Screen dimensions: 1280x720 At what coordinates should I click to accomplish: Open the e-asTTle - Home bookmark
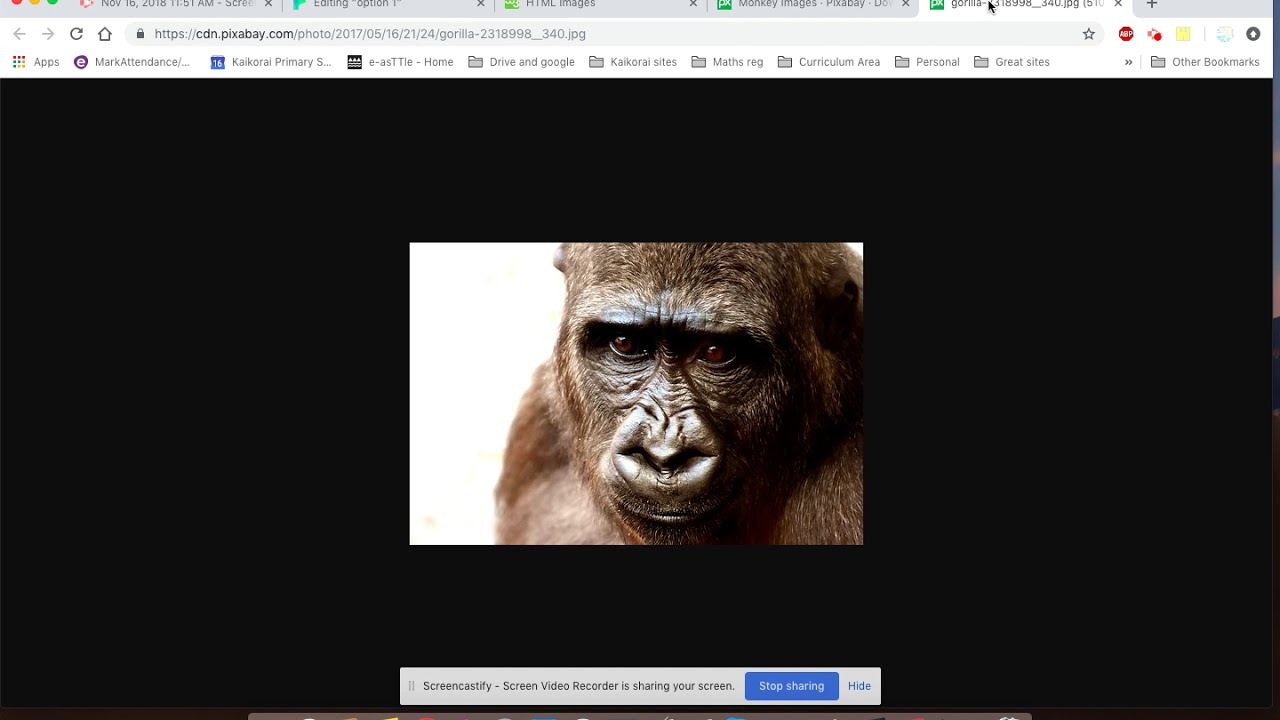click(x=400, y=62)
